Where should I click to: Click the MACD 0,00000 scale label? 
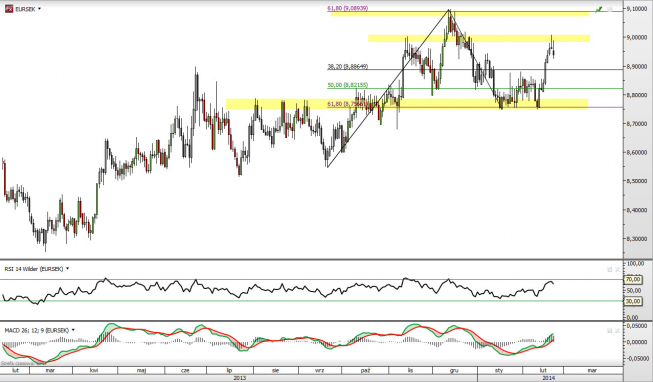(637, 342)
